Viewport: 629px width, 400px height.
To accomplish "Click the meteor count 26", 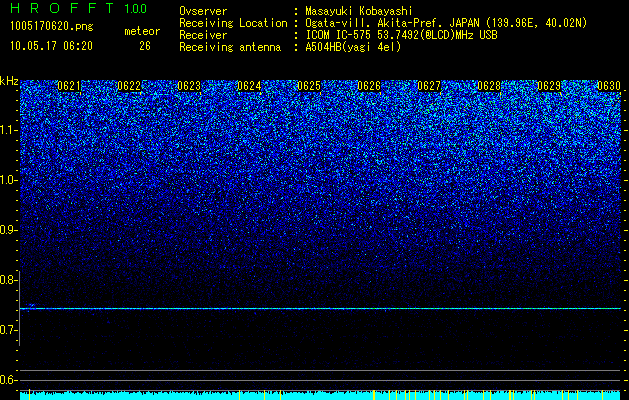I will coord(145,46).
